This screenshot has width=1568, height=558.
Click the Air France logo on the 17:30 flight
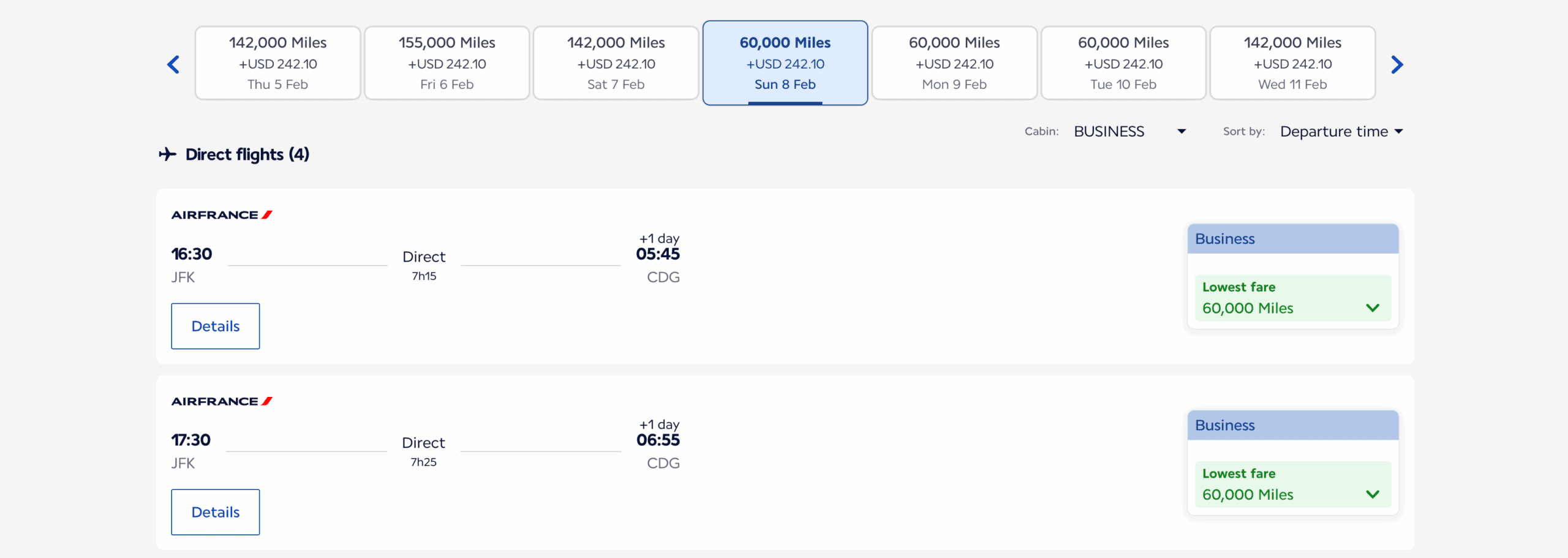click(x=221, y=401)
